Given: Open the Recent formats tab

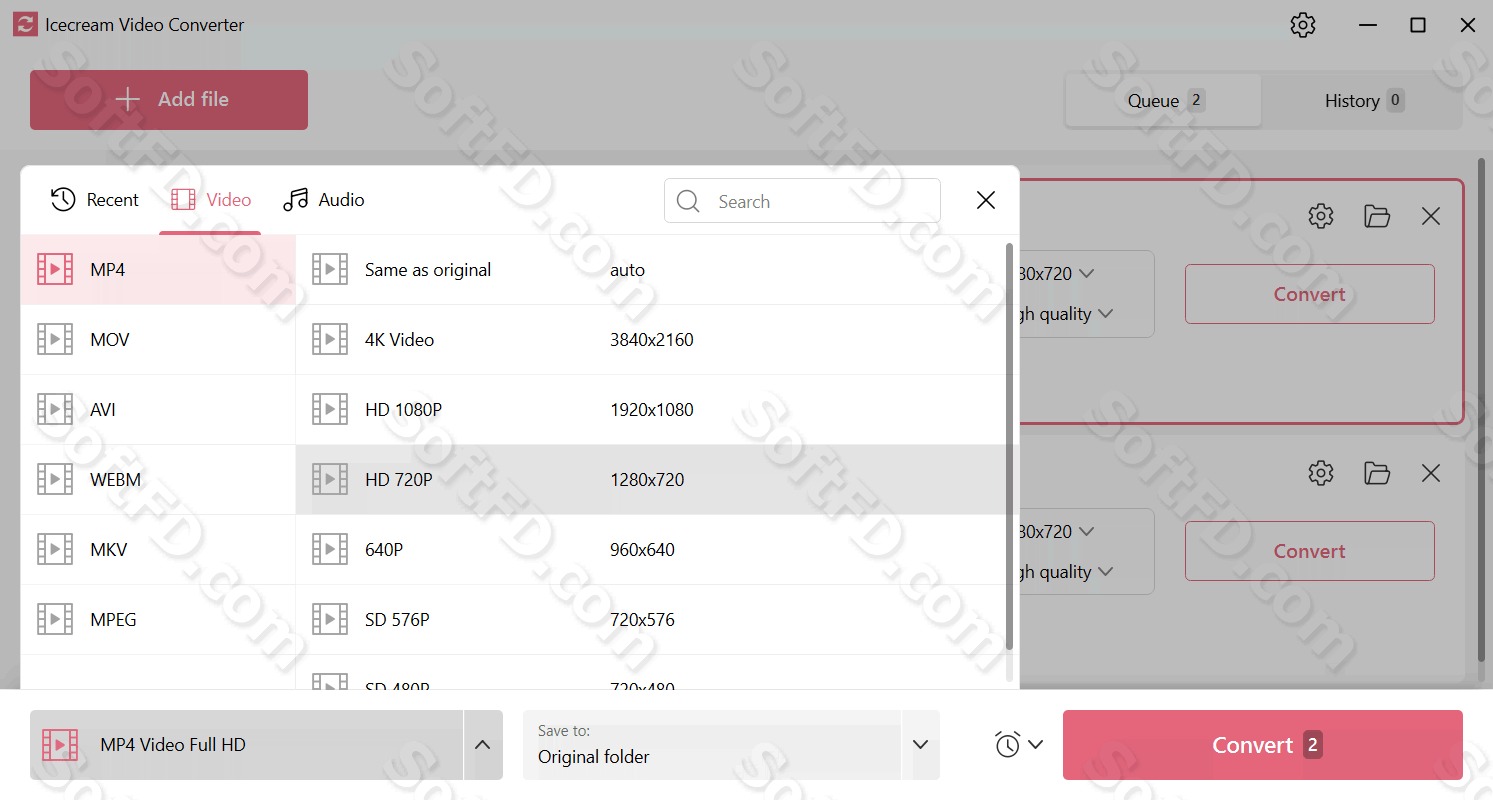Looking at the screenshot, I should [95, 200].
